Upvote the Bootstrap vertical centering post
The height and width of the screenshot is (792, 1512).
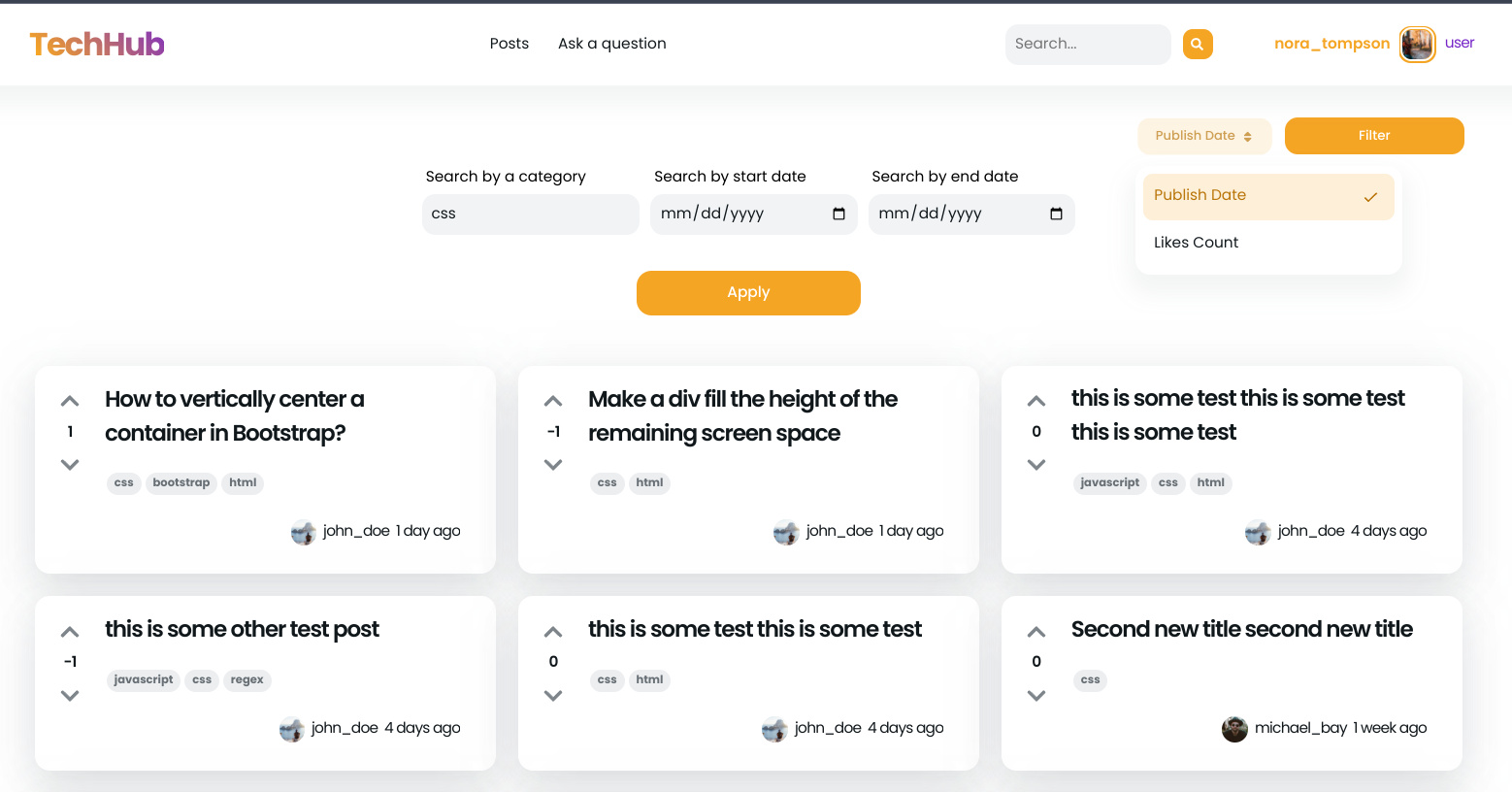click(69, 399)
